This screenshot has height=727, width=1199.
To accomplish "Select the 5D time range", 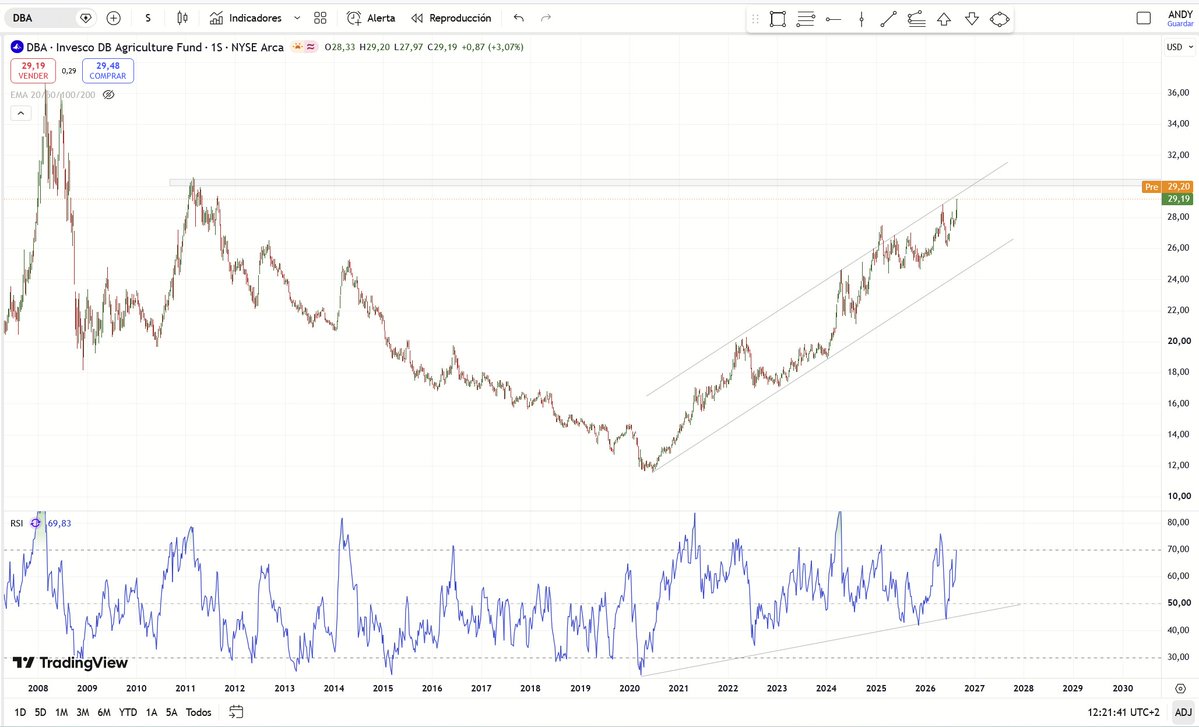I will [x=41, y=712].
